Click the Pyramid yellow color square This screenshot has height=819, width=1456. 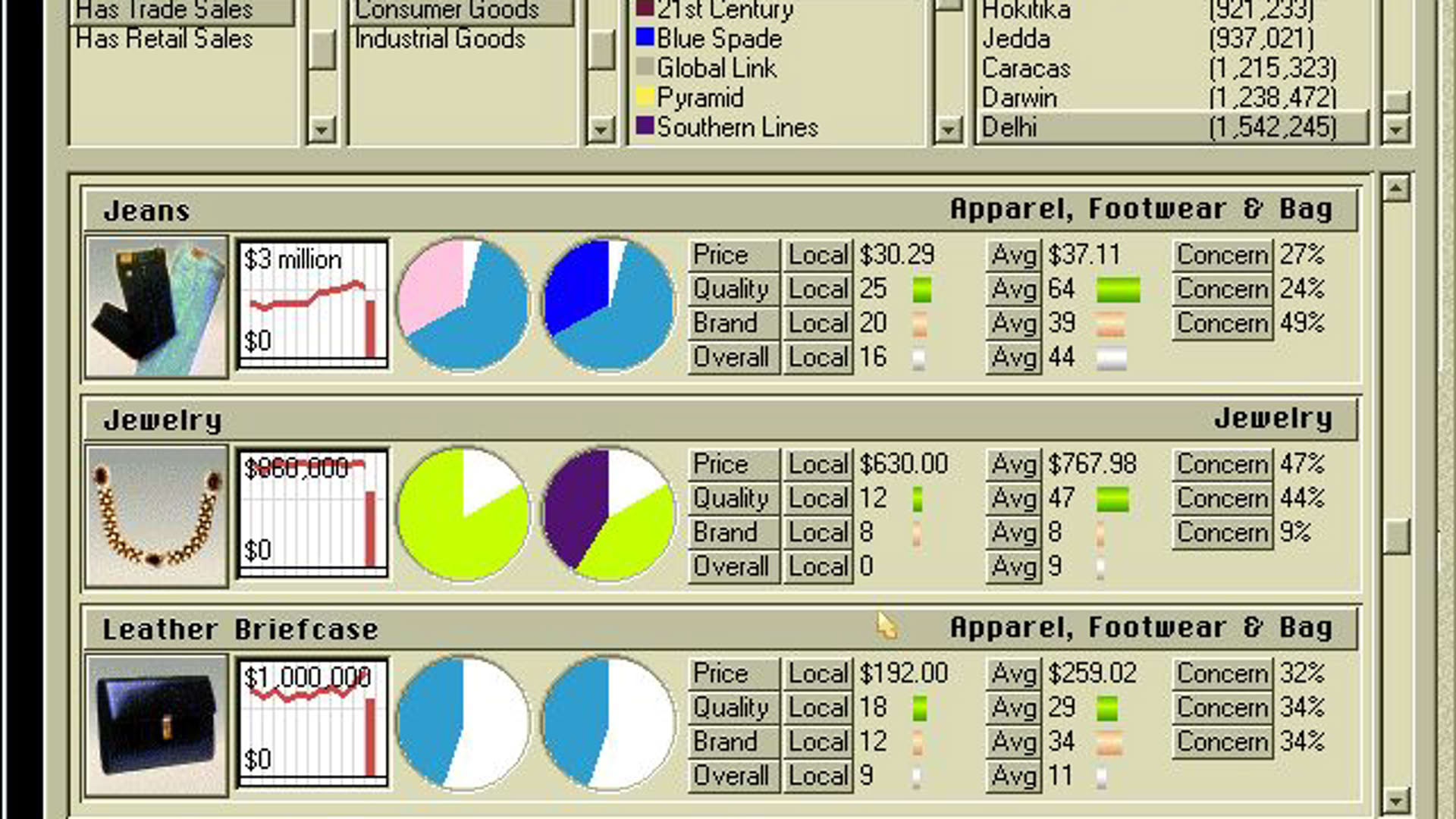(x=645, y=96)
